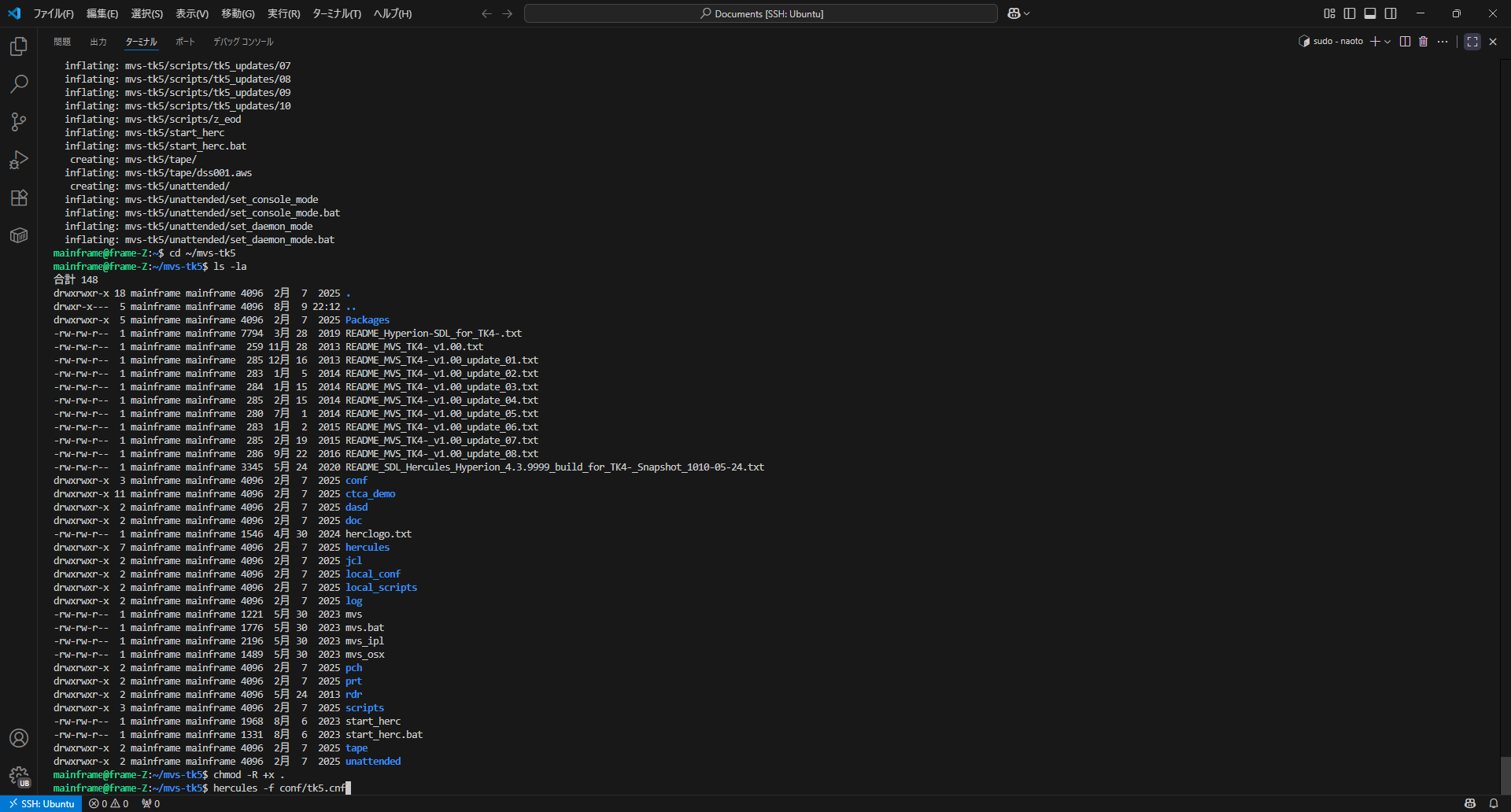The width and height of the screenshot is (1511, 812).
Task: Click the 'start_herc.bat' file name
Action: [x=384, y=734]
